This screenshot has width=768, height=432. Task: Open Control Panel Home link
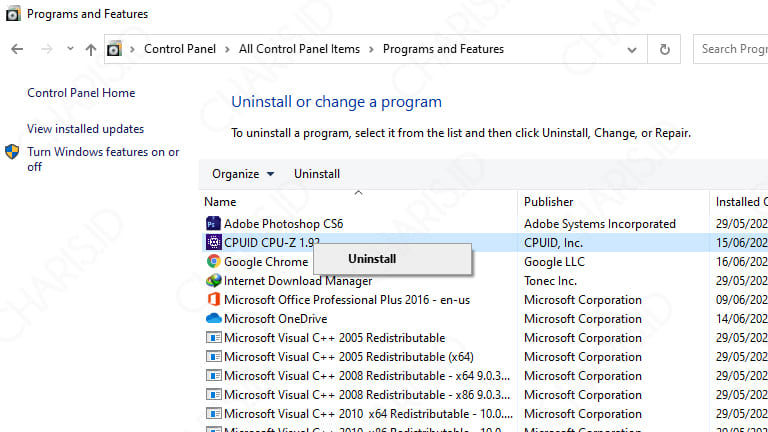coord(81,93)
